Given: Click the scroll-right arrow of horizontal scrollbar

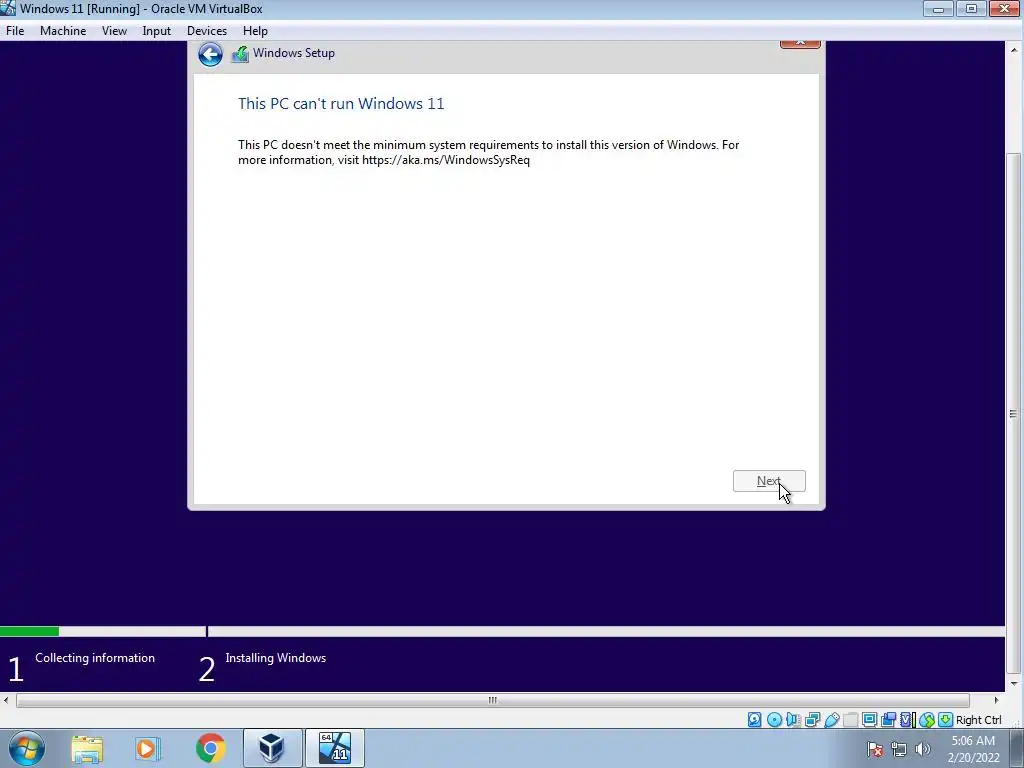Looking at the screenshot, I should coord(997,700).
